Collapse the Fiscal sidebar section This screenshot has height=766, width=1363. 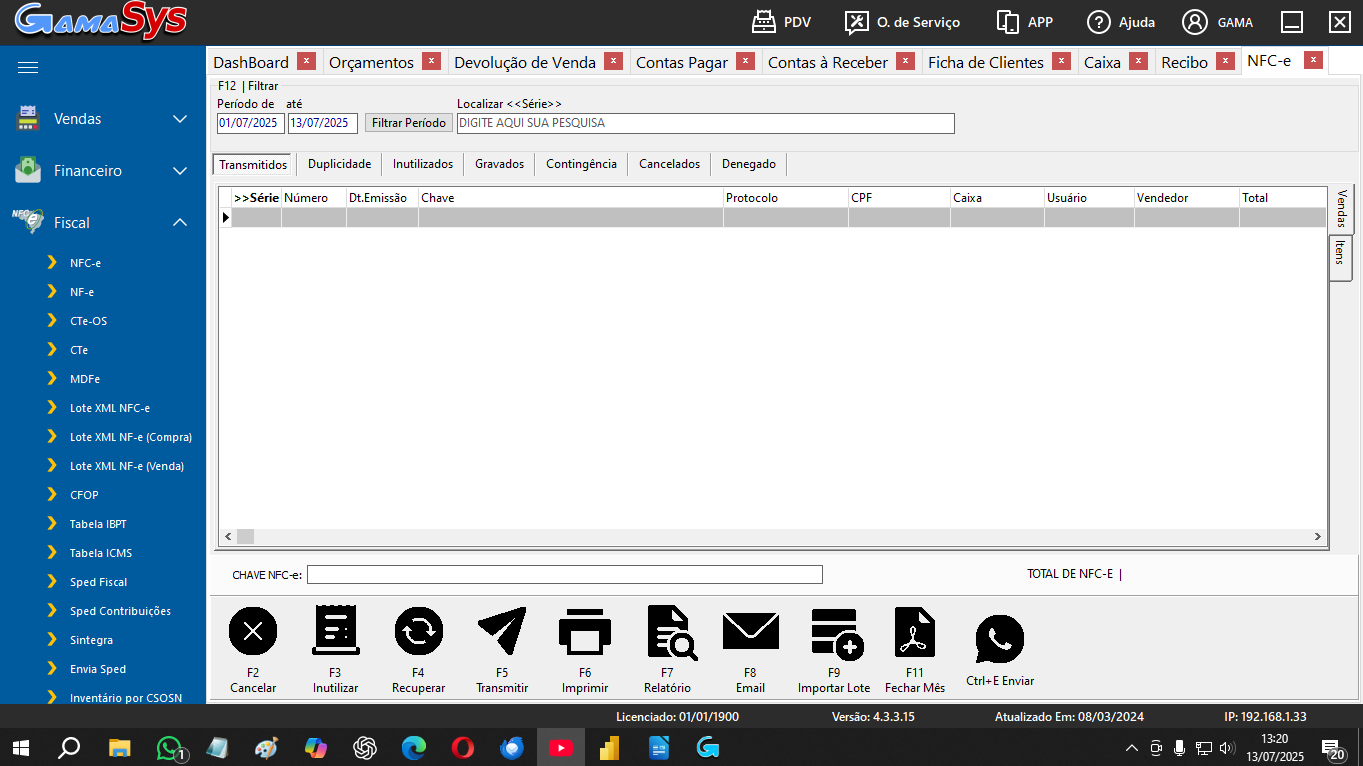pyautogui.click(x=100, y=223)
